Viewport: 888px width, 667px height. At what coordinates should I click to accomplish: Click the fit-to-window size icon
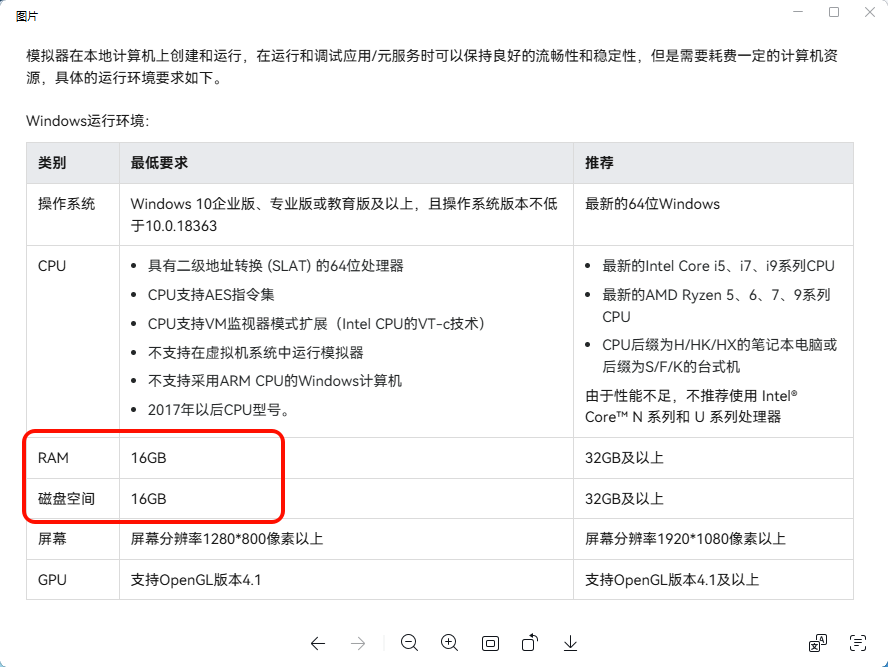pyautogui.click(x=490, y=643)
